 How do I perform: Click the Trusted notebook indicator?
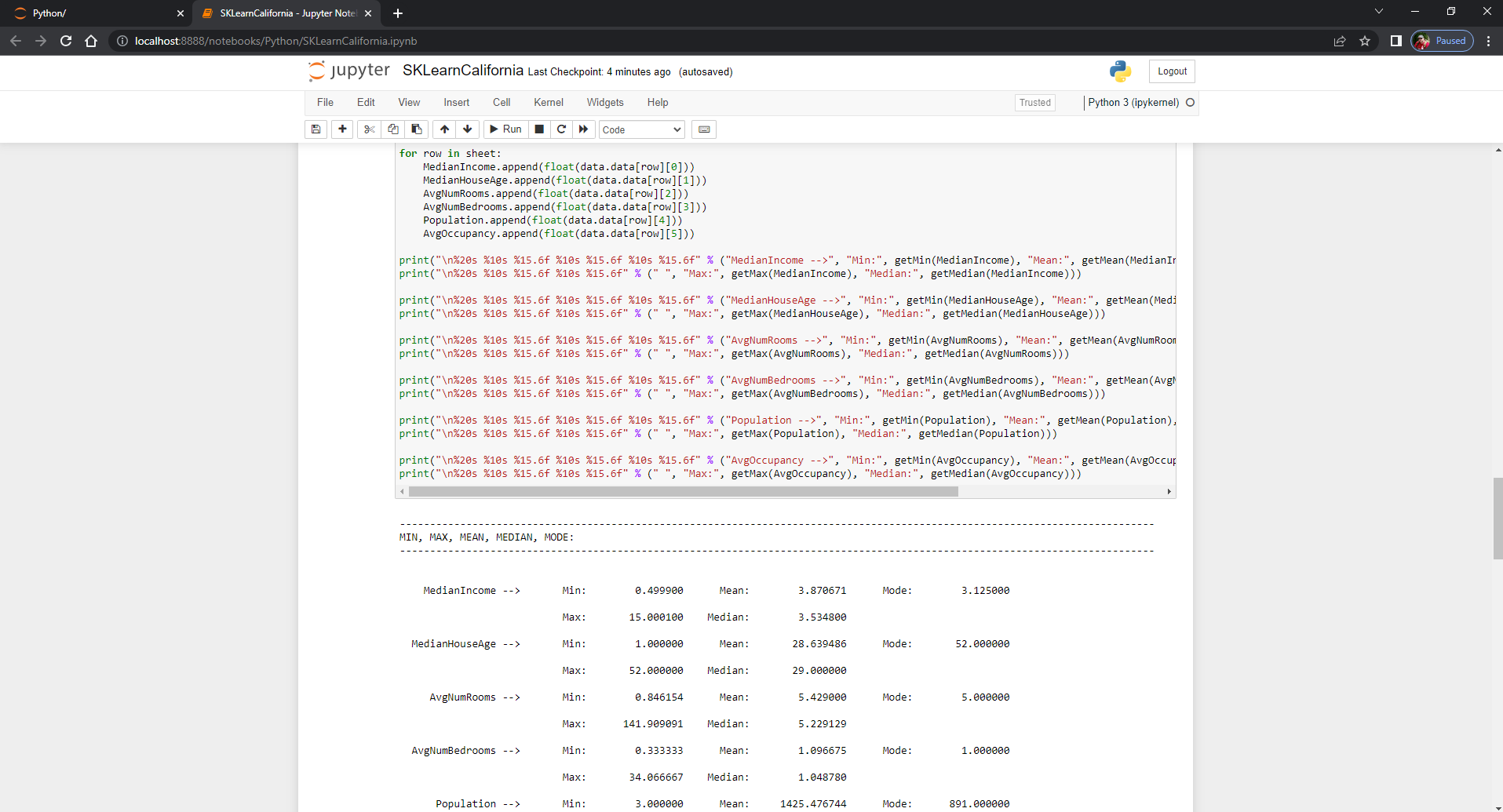click(1034, 102)
